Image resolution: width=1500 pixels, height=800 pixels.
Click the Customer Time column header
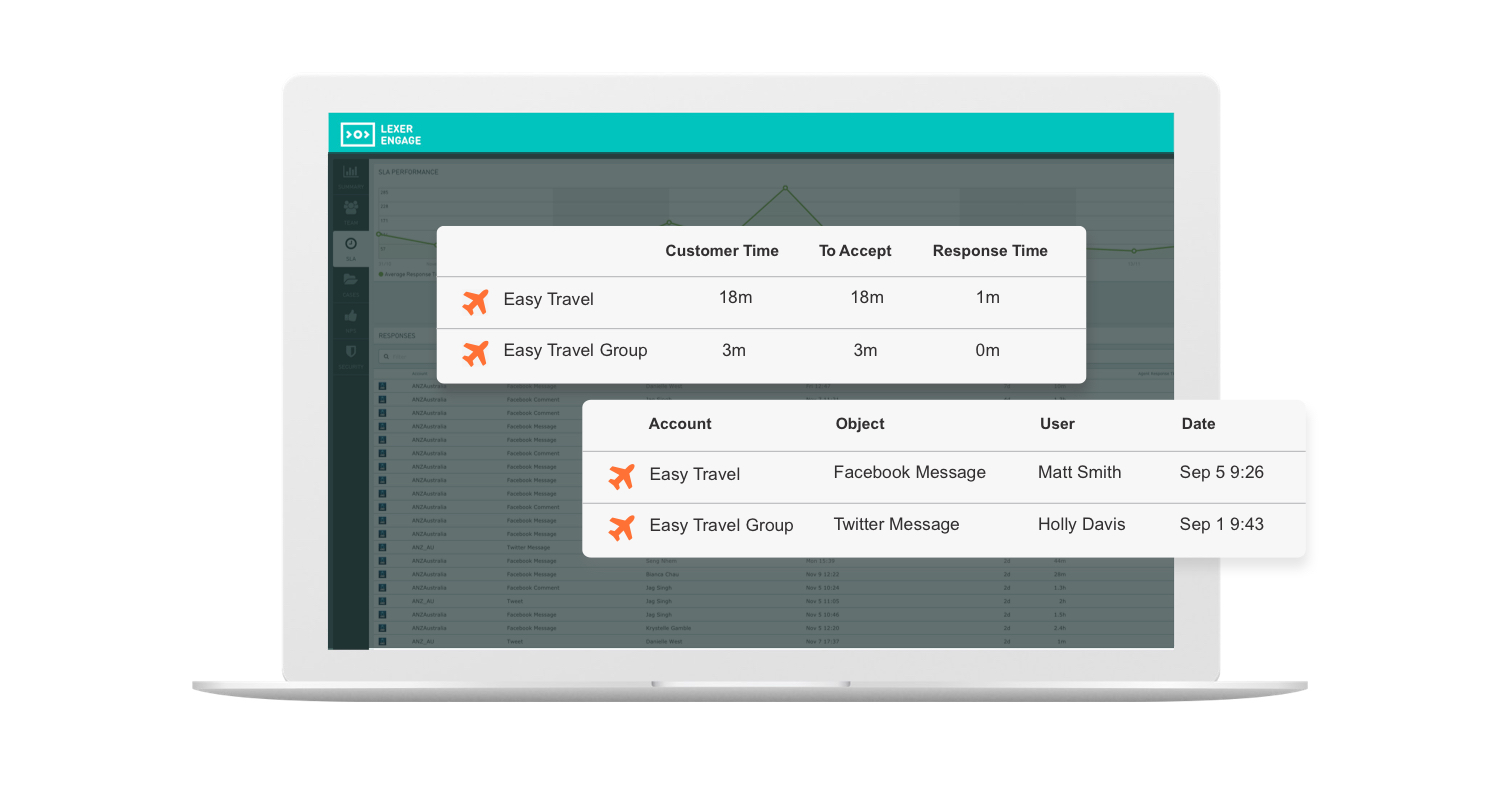click(722, 251)
